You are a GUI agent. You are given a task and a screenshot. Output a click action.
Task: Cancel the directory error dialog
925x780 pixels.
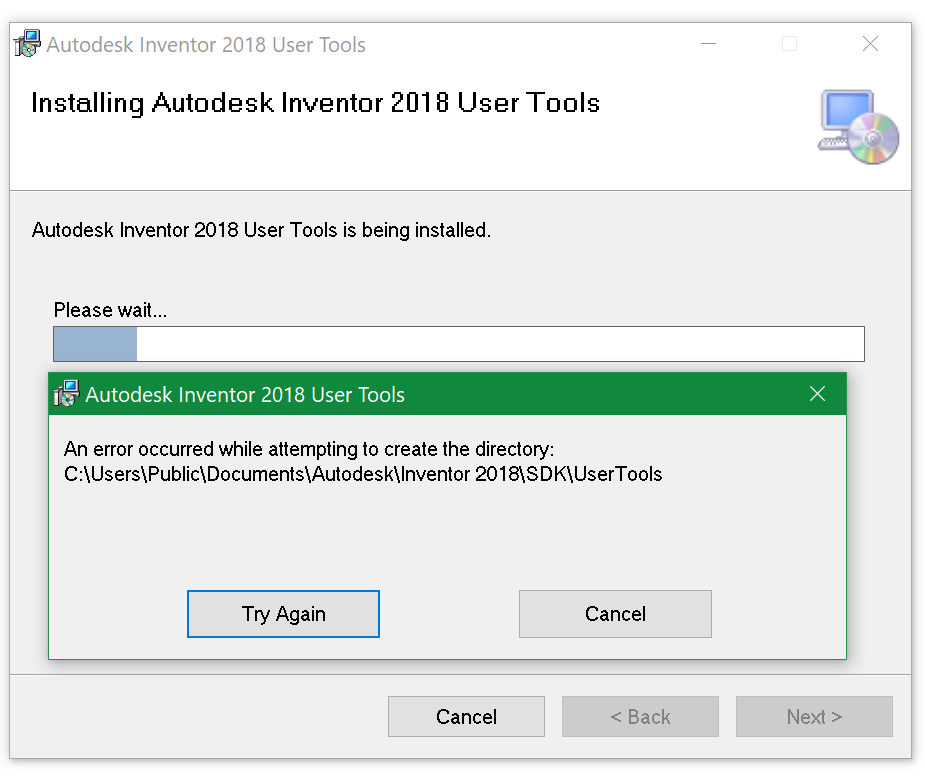pyautogui.click(x=615, y=614)
